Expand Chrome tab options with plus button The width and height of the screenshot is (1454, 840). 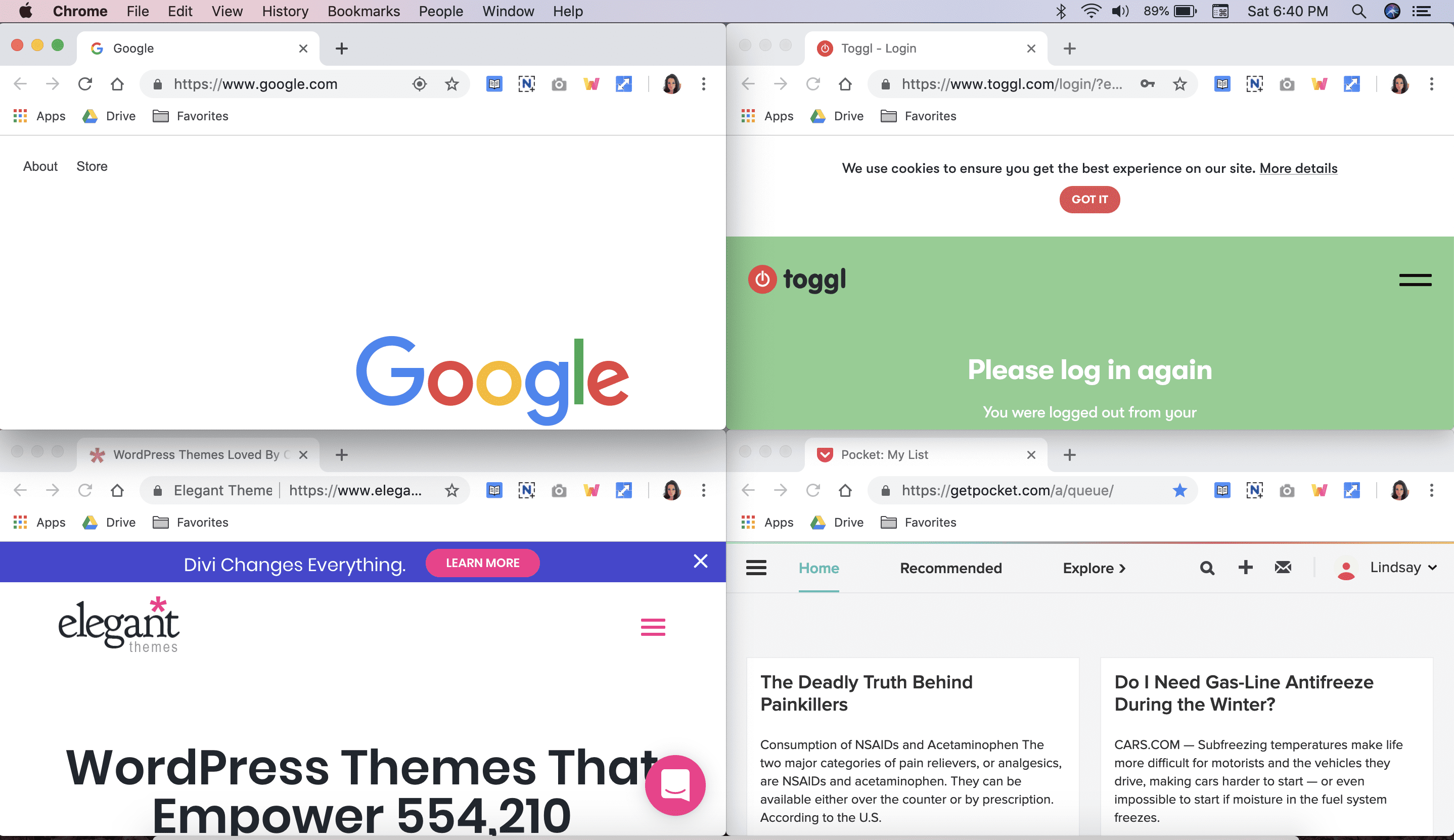(x=341, y=48)
